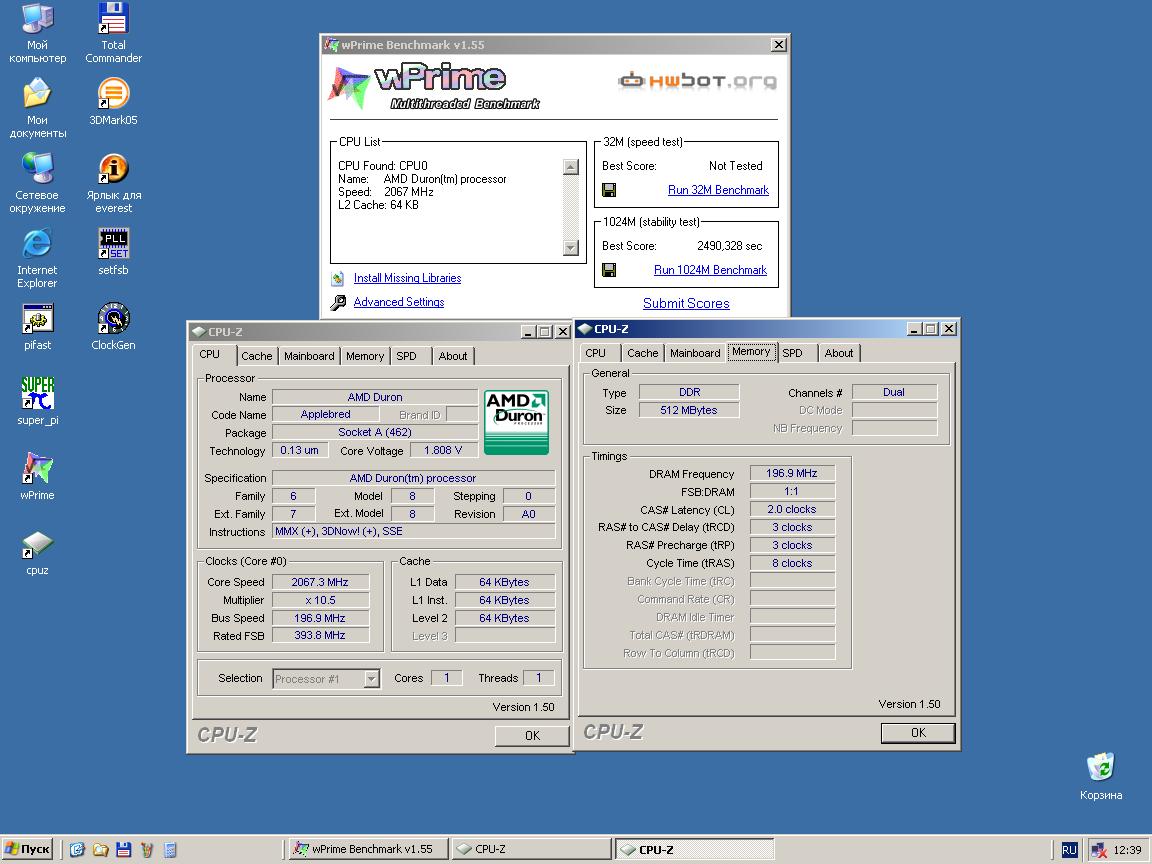This screenshot has width=1152, height=864.
Task: Open Mainboard tab in right CPU-Z window
Action: click(695, 353)
